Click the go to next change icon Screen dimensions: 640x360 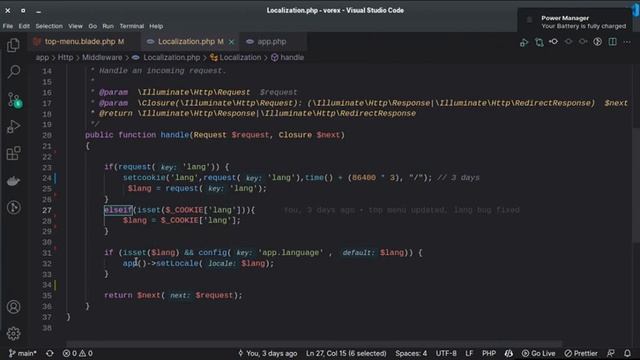(x=583, y=42)
